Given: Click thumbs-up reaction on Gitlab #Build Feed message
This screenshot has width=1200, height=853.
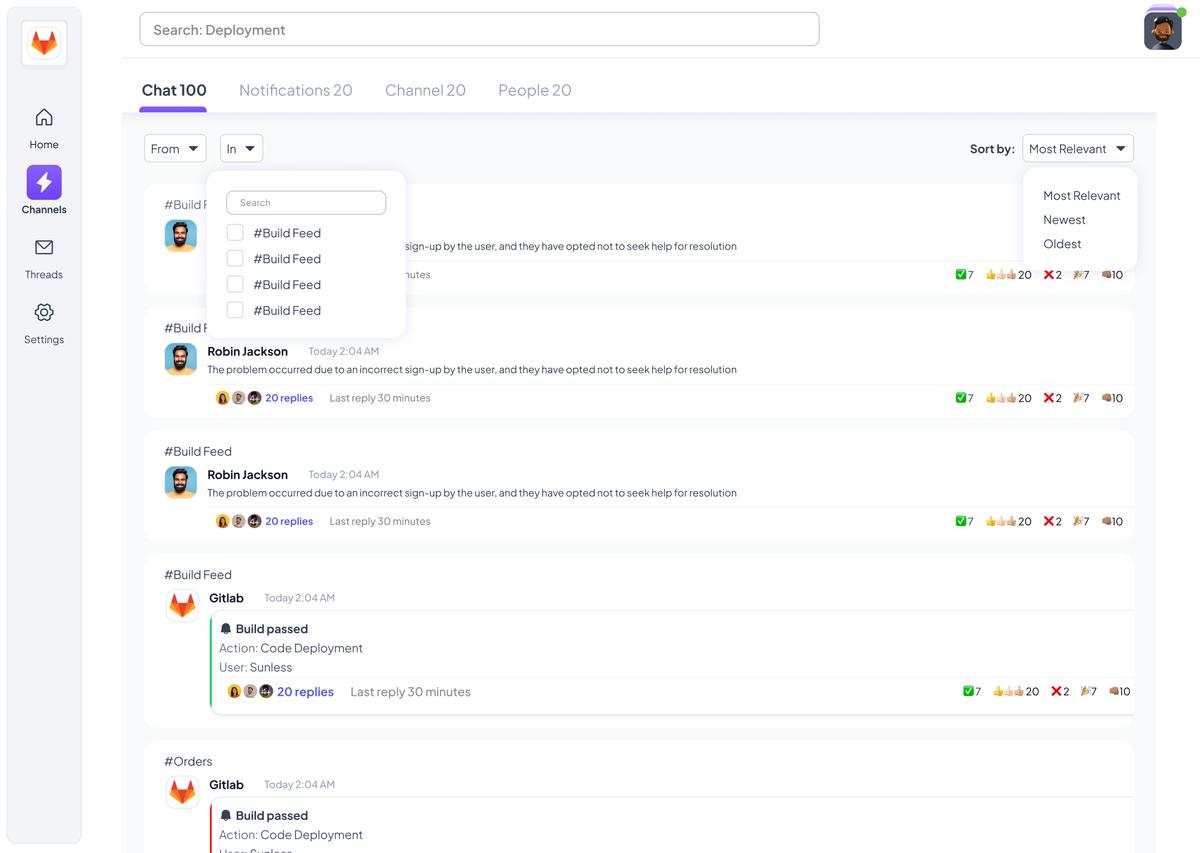Looking at the screenshot, I should [1015, 691].
